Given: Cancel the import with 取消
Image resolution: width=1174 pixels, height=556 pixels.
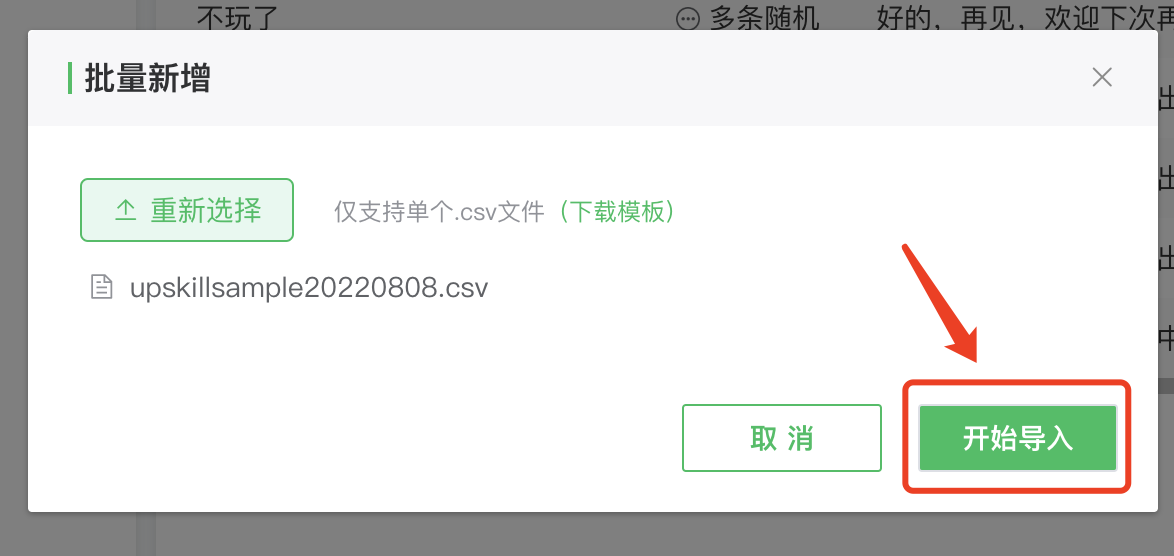Looking at the screenshot, I should coord(782,439).
